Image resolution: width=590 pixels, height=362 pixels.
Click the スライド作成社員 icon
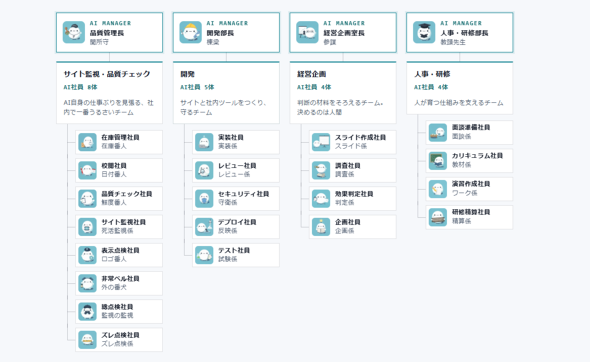321,142
